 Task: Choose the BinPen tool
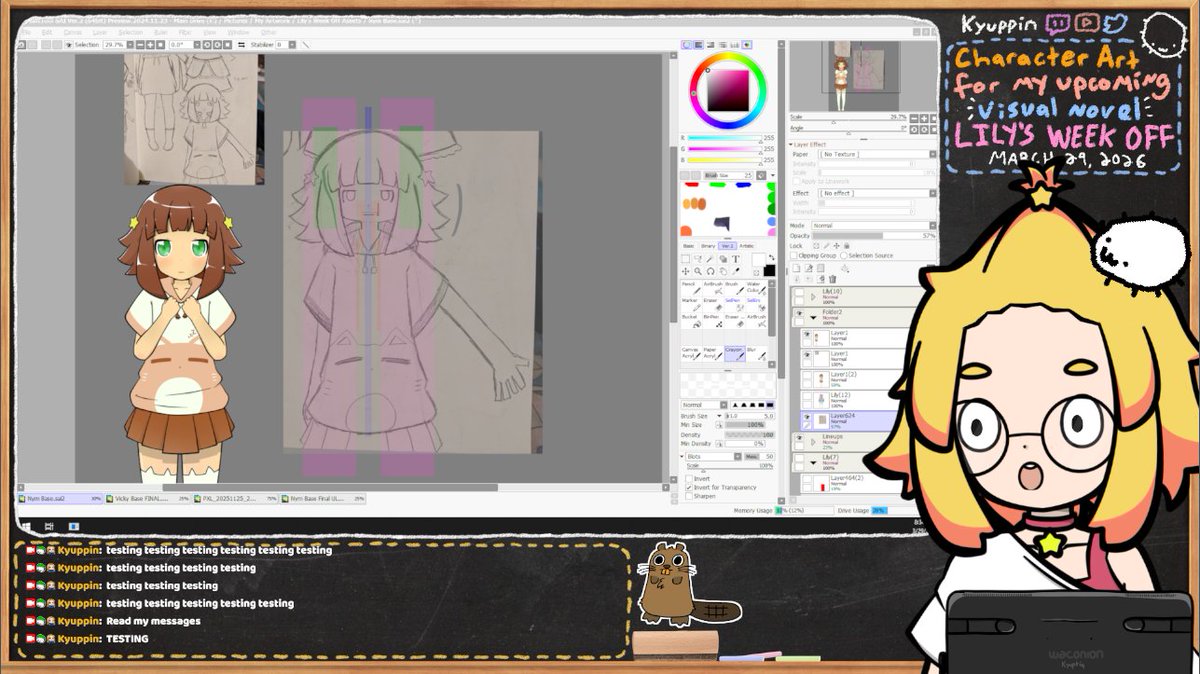click(713, 322)
